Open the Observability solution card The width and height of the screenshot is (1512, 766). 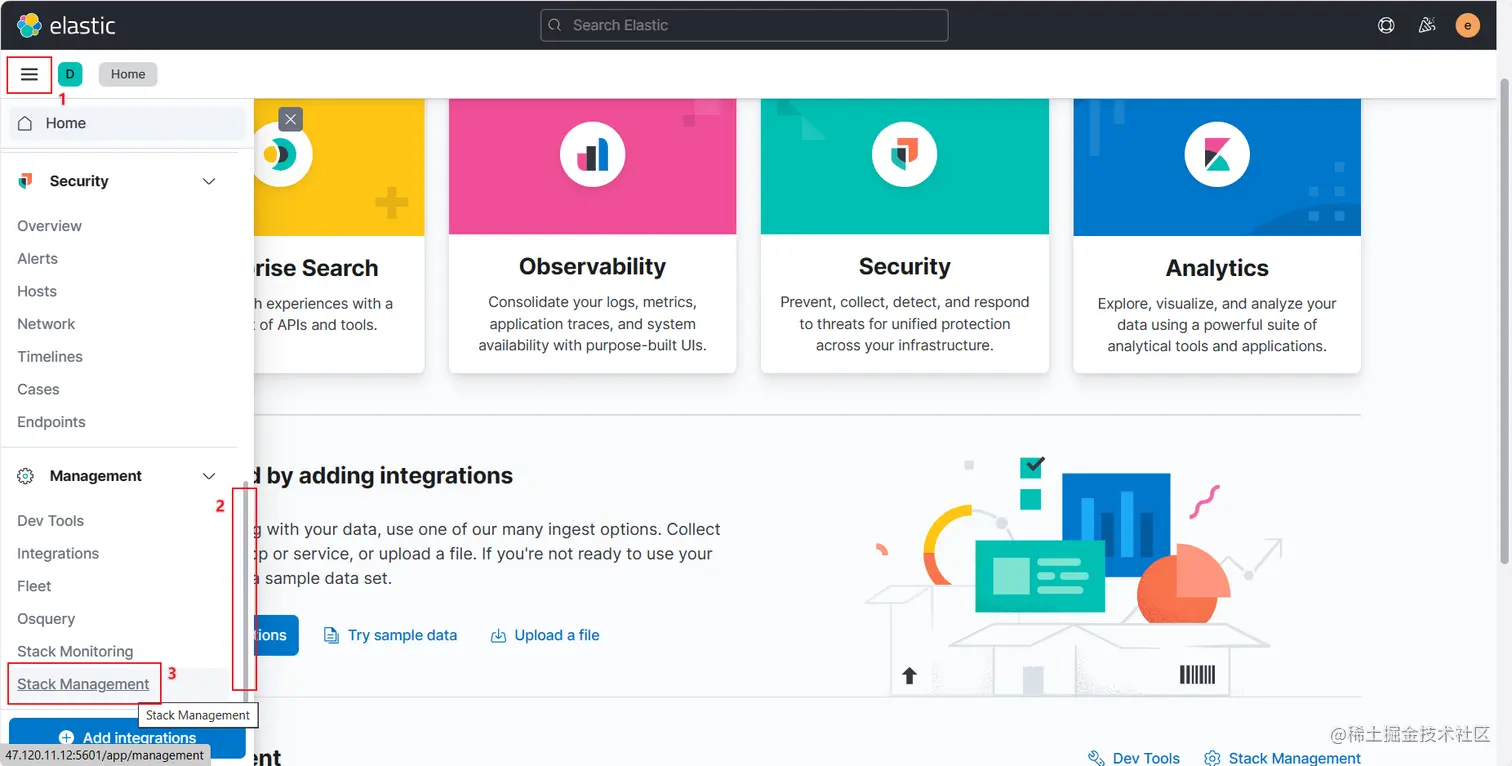[592, 236]
